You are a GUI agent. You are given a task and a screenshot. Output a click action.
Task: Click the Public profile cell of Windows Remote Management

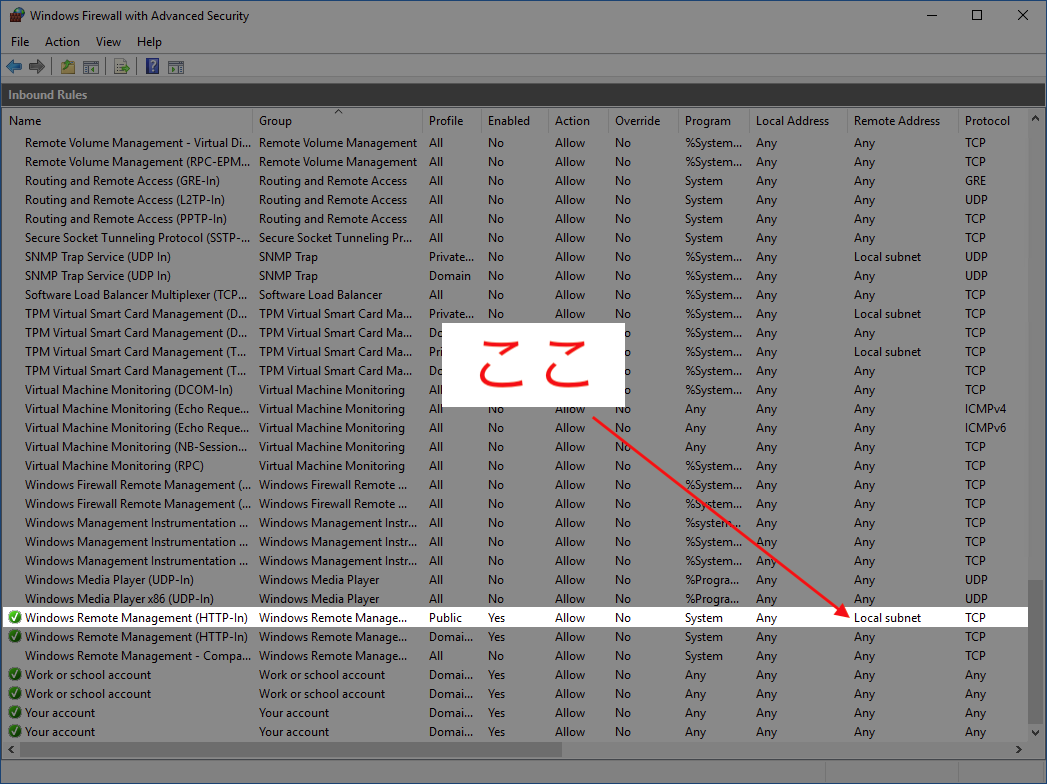[445, 618]
